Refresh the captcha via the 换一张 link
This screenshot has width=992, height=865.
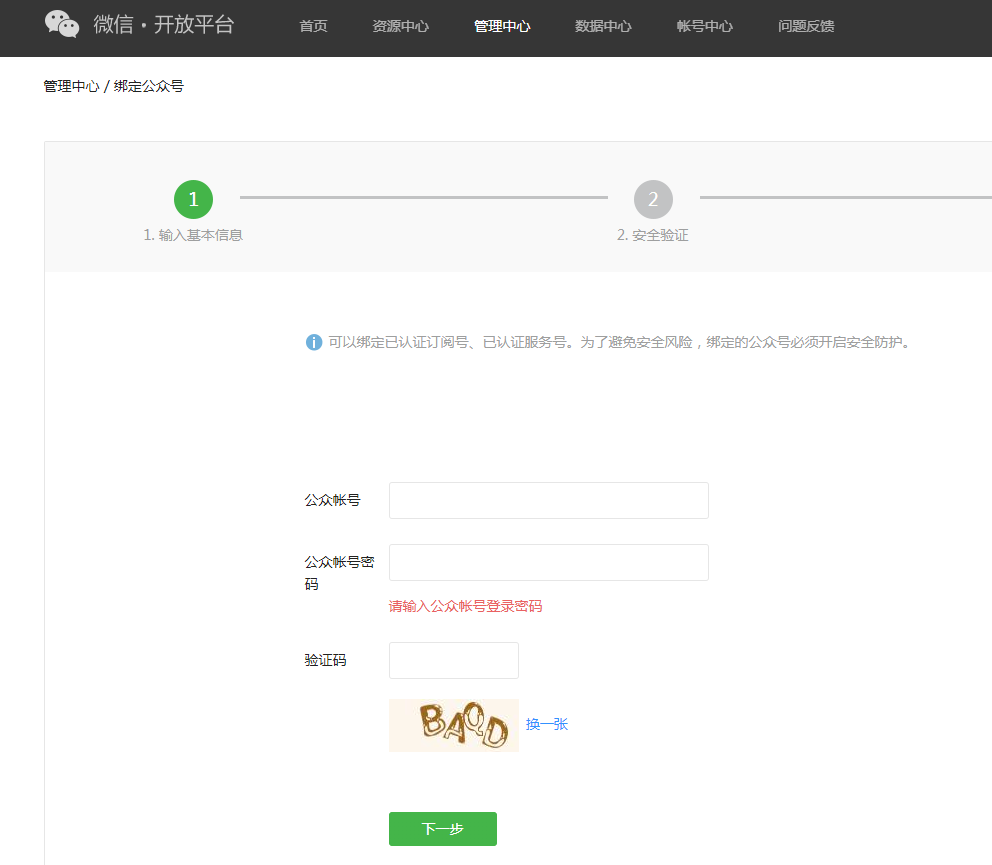tap(547, 724)
